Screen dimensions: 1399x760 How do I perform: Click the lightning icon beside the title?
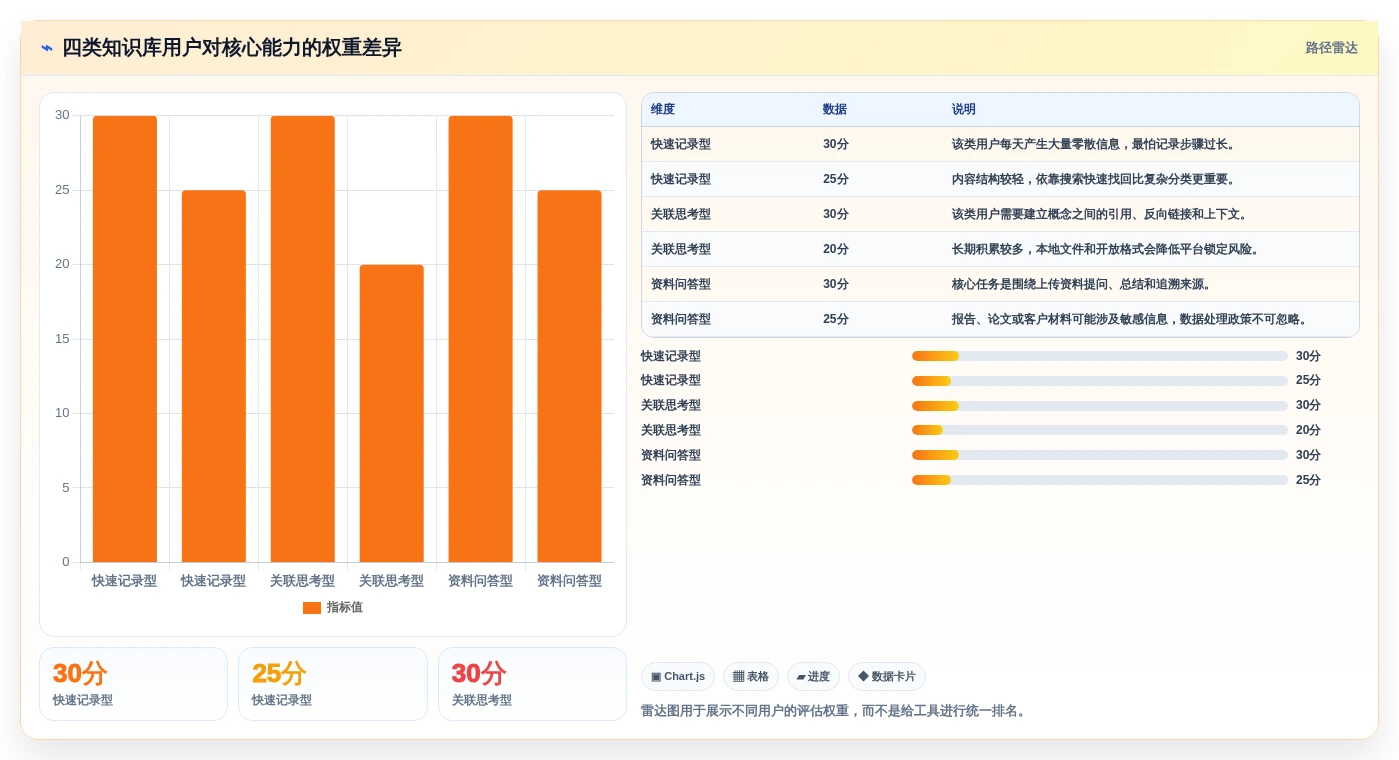(47, 48)
